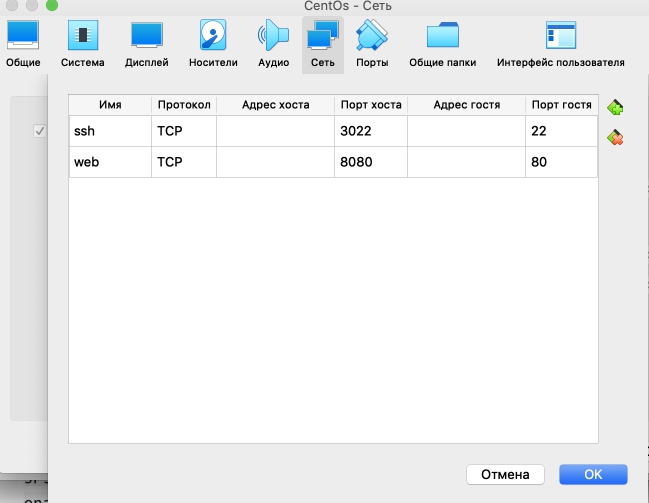Select the Сеть network tab
Image resolution: width=649 pixels, height=503 pixels.
pos(322,43)
